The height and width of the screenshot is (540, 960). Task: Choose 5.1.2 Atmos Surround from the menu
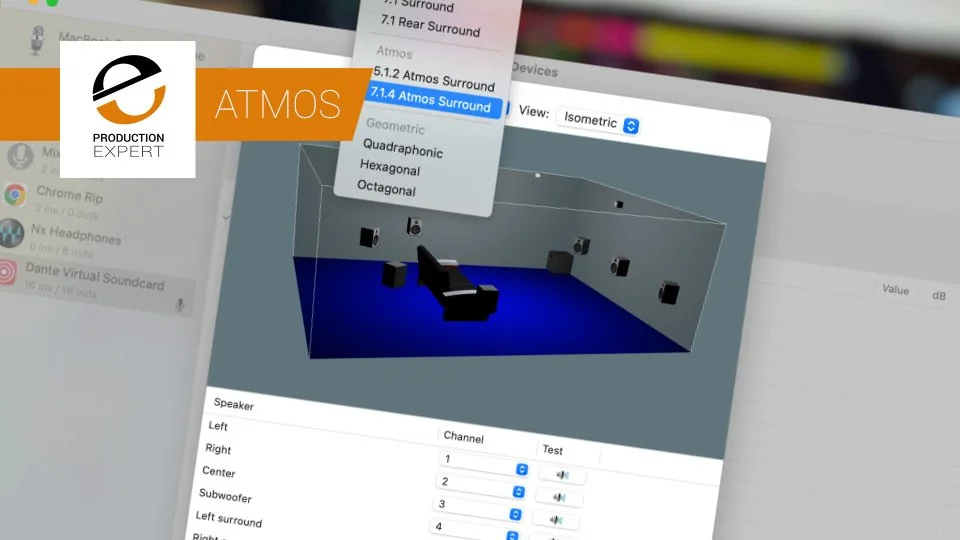tap(433, 78)
